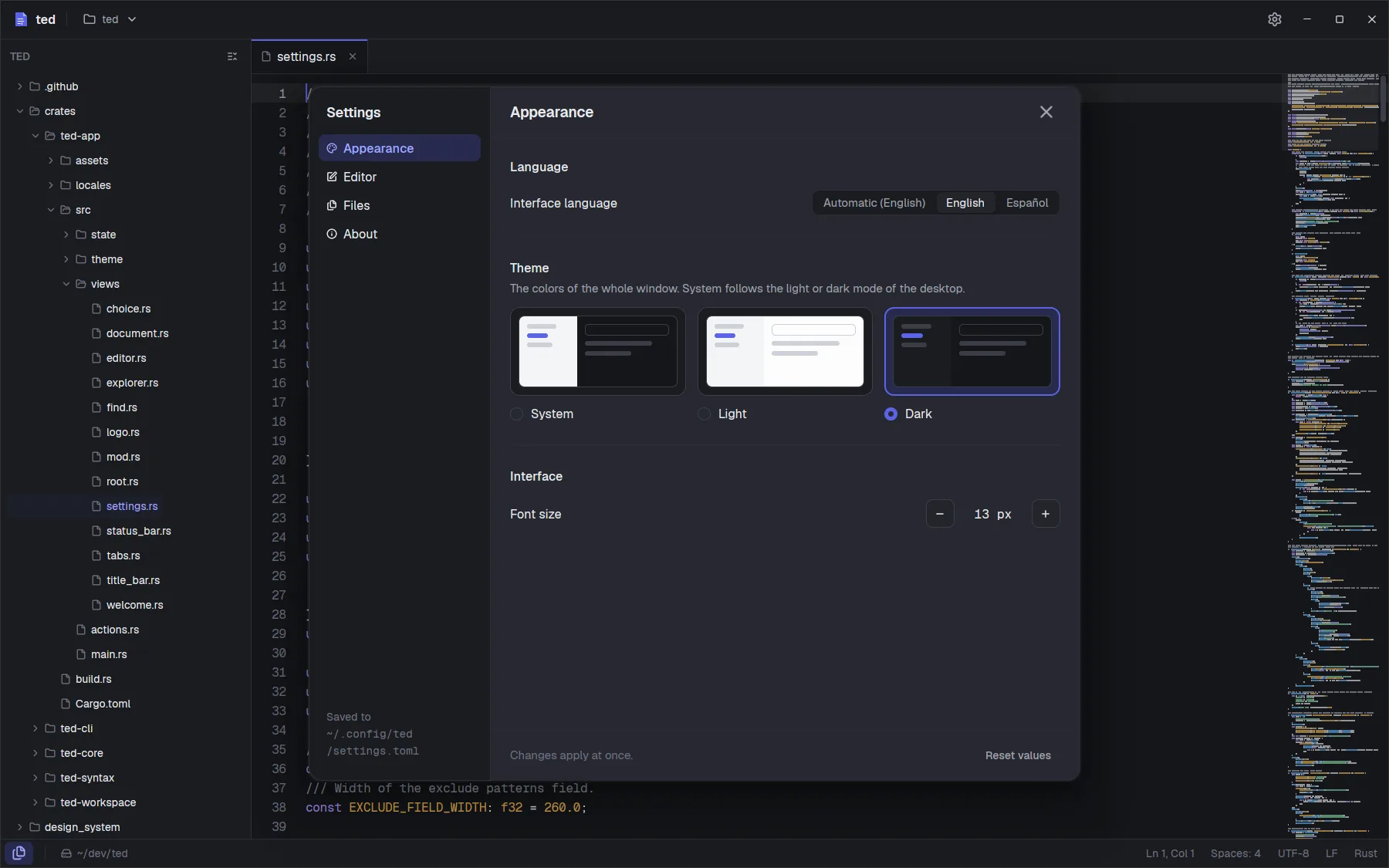Collapse the crates folder chevron

point(20,111)
